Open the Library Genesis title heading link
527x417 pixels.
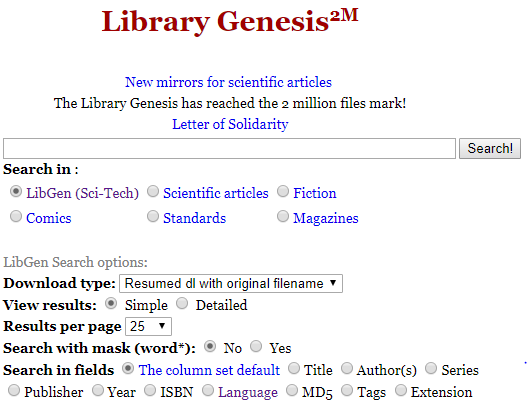pyautogui.click(x=230, y=21)
